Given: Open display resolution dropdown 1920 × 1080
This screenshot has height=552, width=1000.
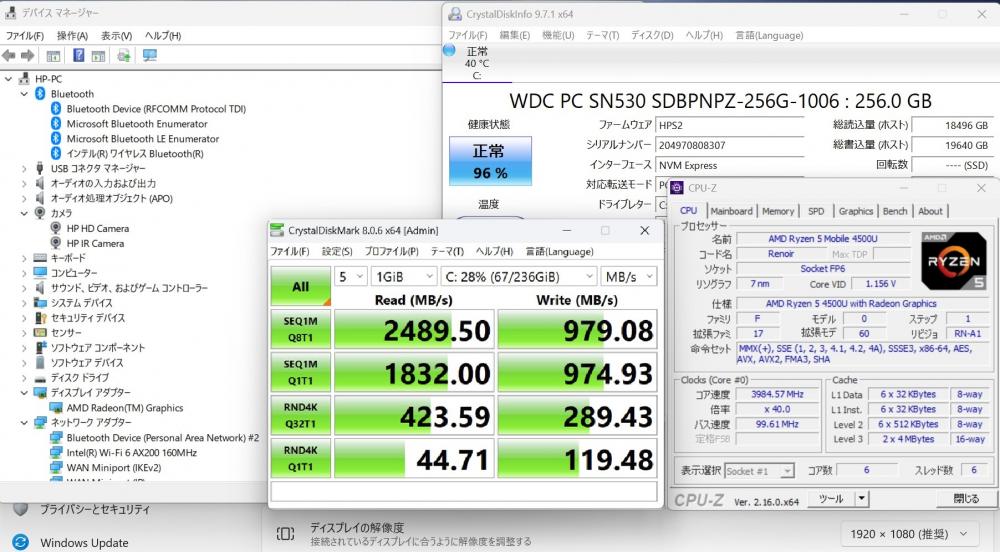Looking at the screenshot, I should click(909, 534).
